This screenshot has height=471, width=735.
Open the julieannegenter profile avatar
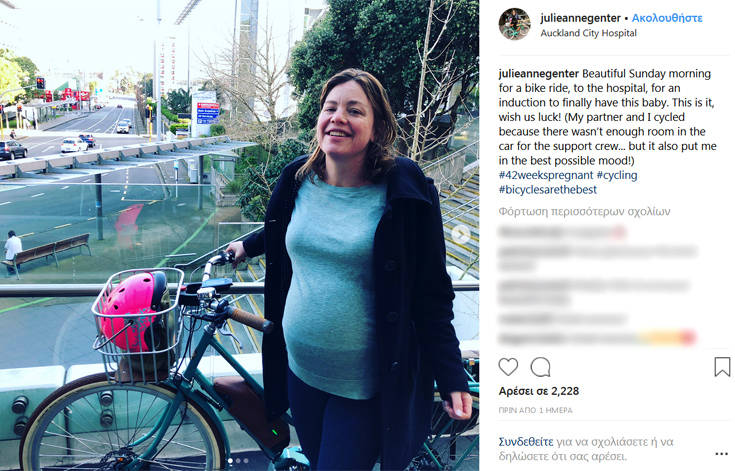pos(514,24)
